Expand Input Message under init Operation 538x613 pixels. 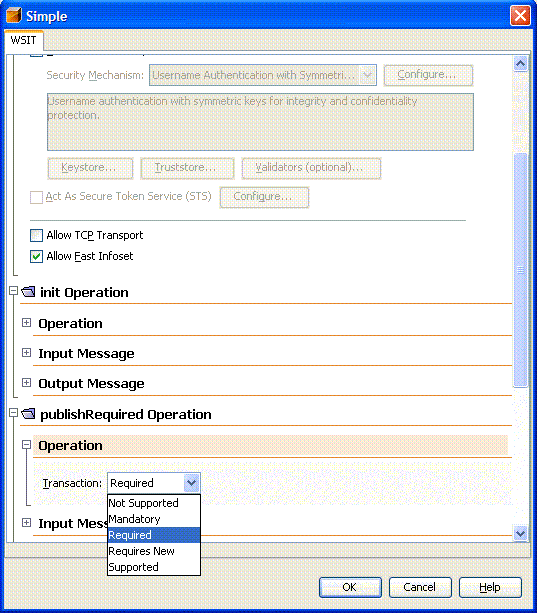click(x=26, y=353)
